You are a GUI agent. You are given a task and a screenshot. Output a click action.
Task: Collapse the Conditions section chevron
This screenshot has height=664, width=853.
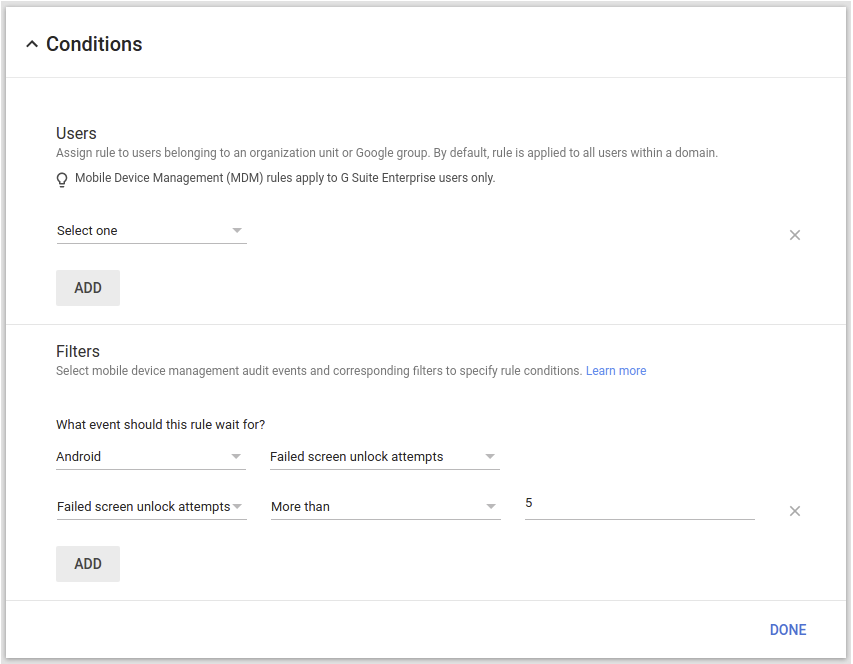32,44
